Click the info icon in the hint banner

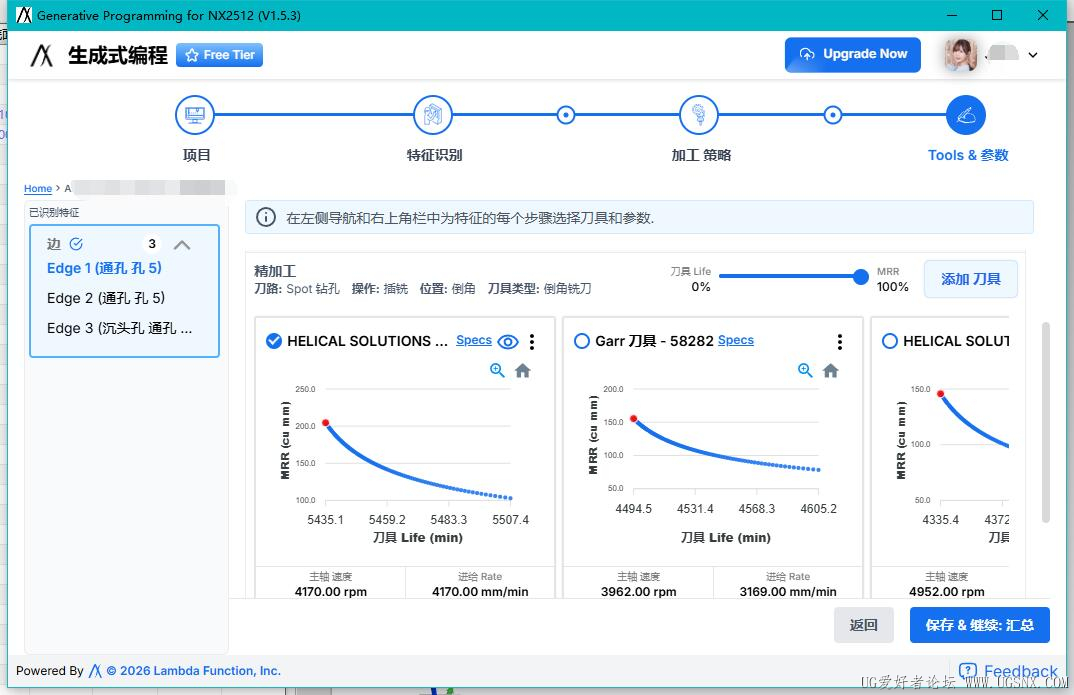[266, 218]
